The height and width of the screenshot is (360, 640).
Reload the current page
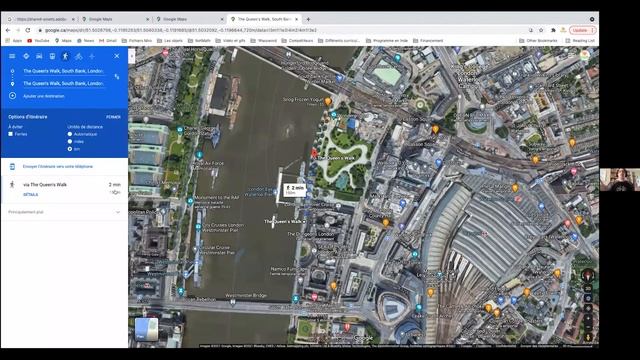tap(28, 30)
